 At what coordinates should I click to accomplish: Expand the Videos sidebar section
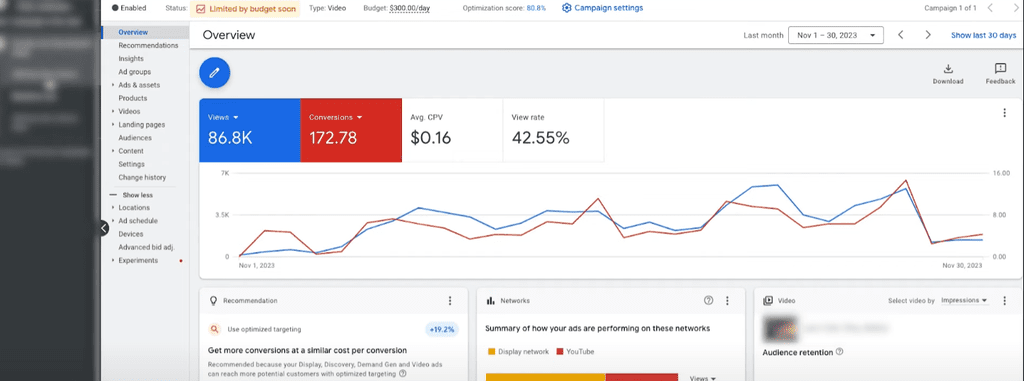click(113, 112)
